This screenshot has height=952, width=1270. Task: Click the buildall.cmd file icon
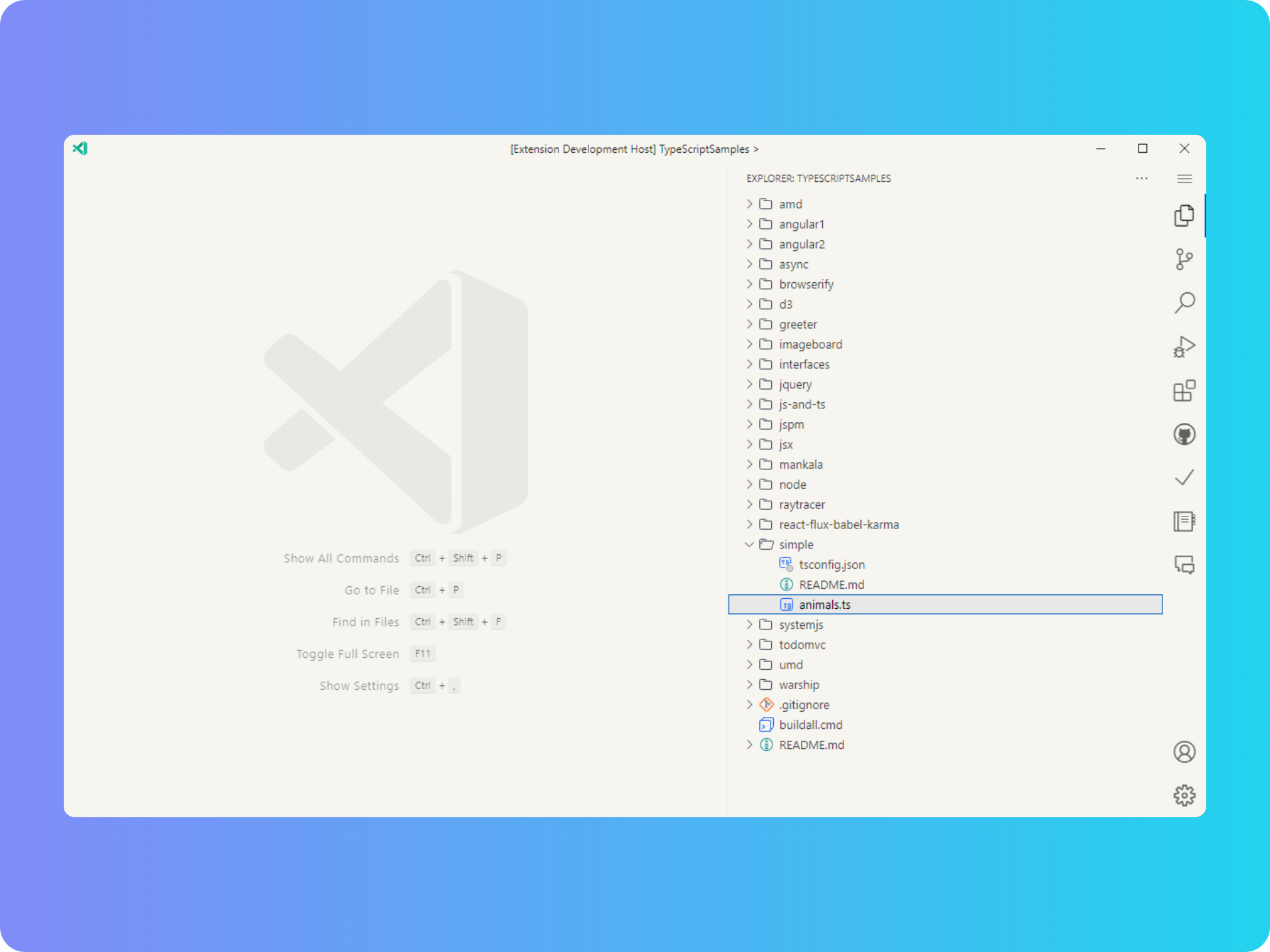coord(767,725)
